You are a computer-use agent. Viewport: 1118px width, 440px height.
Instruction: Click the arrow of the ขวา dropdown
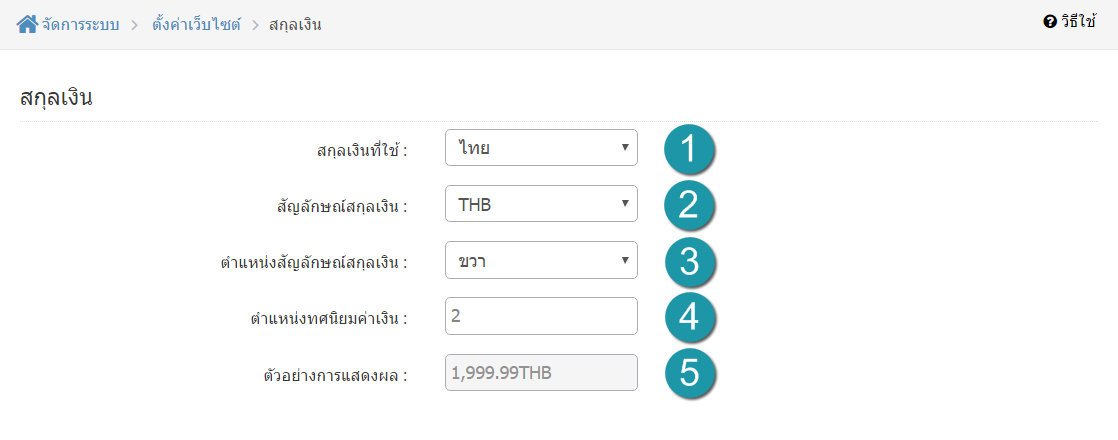625,260
